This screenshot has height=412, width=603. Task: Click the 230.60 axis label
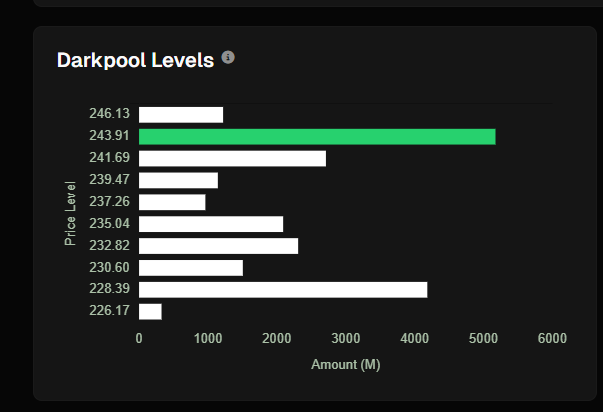tap(110, 267)
